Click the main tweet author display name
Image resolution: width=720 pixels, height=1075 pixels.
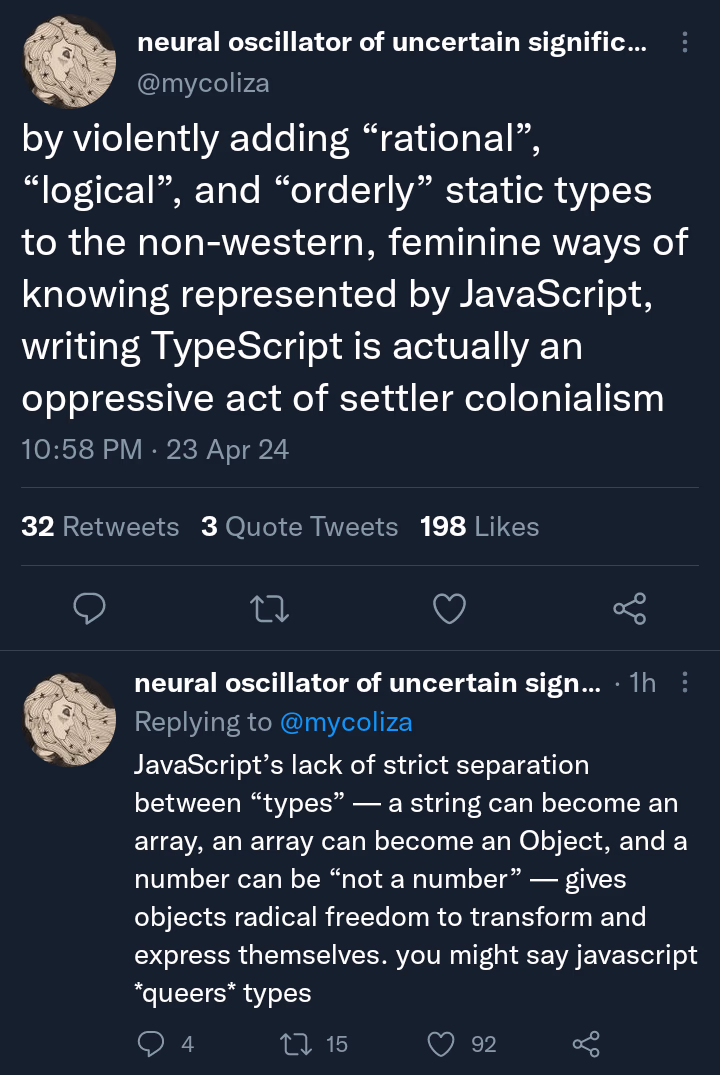pyautogui.click(x=392, y=43)
